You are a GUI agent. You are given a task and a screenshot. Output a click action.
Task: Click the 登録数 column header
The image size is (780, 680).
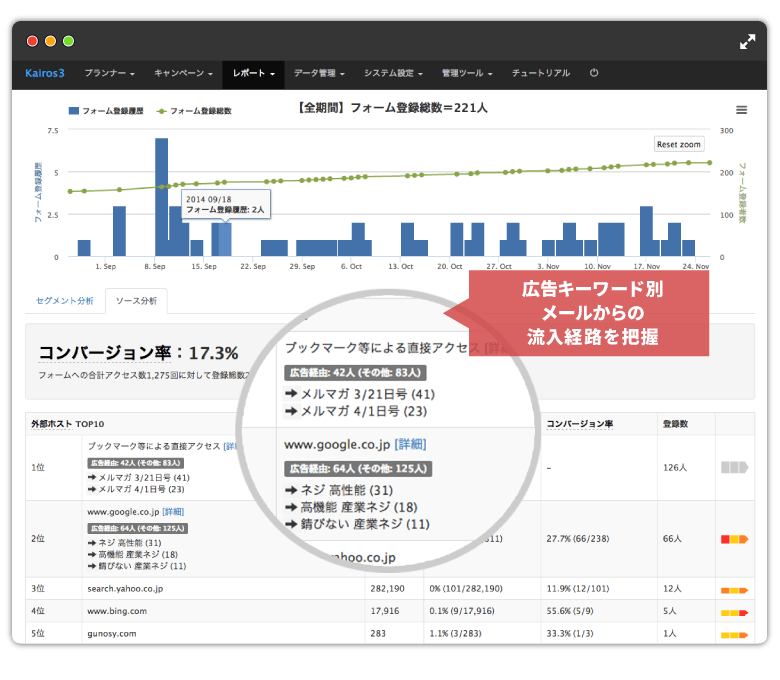(675, 424)
